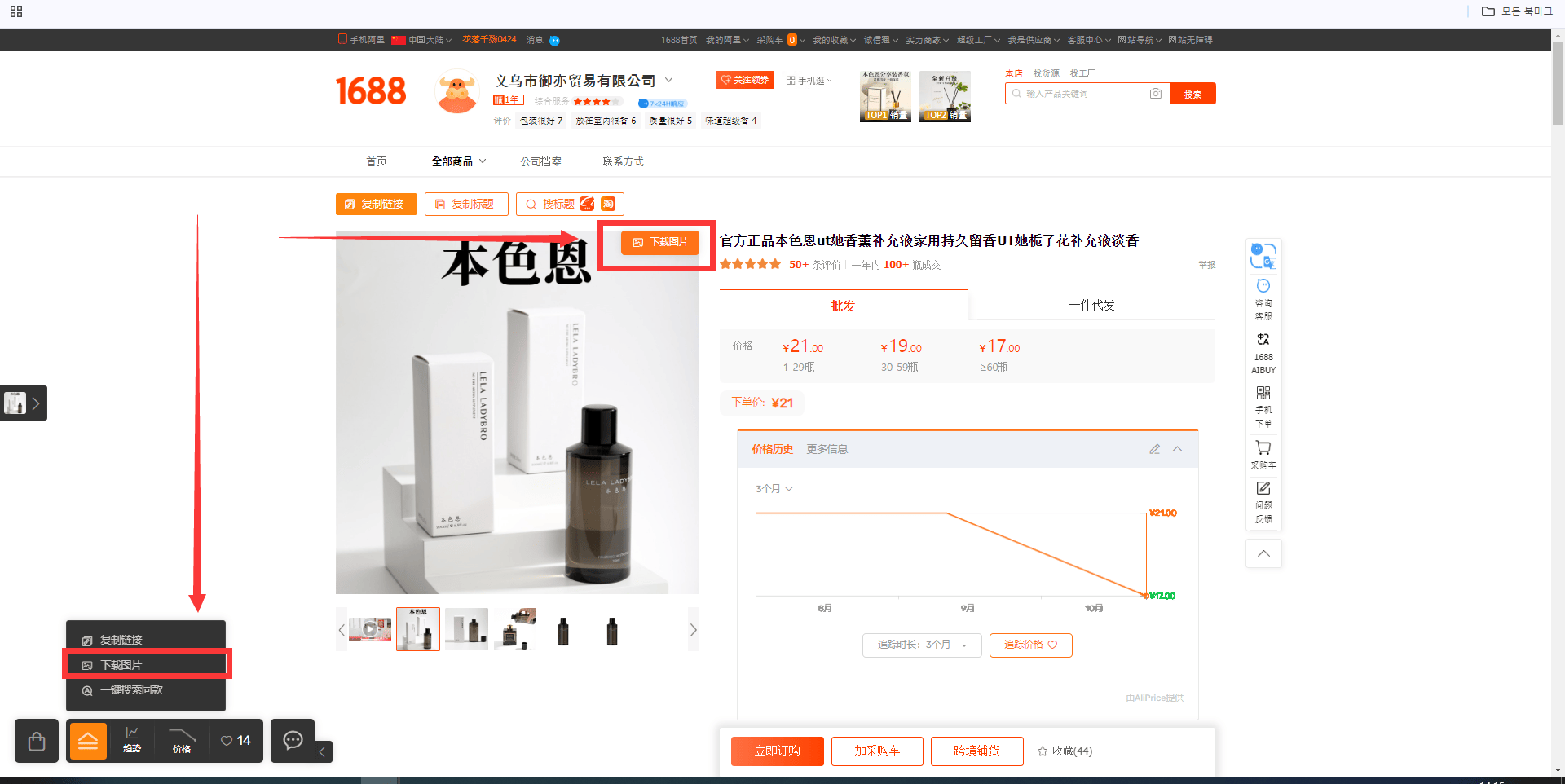The height and width of the screenshot is (784, 1565).
Task: Click the 问题反馈 feedback sidebar icon
Action: pos(1263,500)
